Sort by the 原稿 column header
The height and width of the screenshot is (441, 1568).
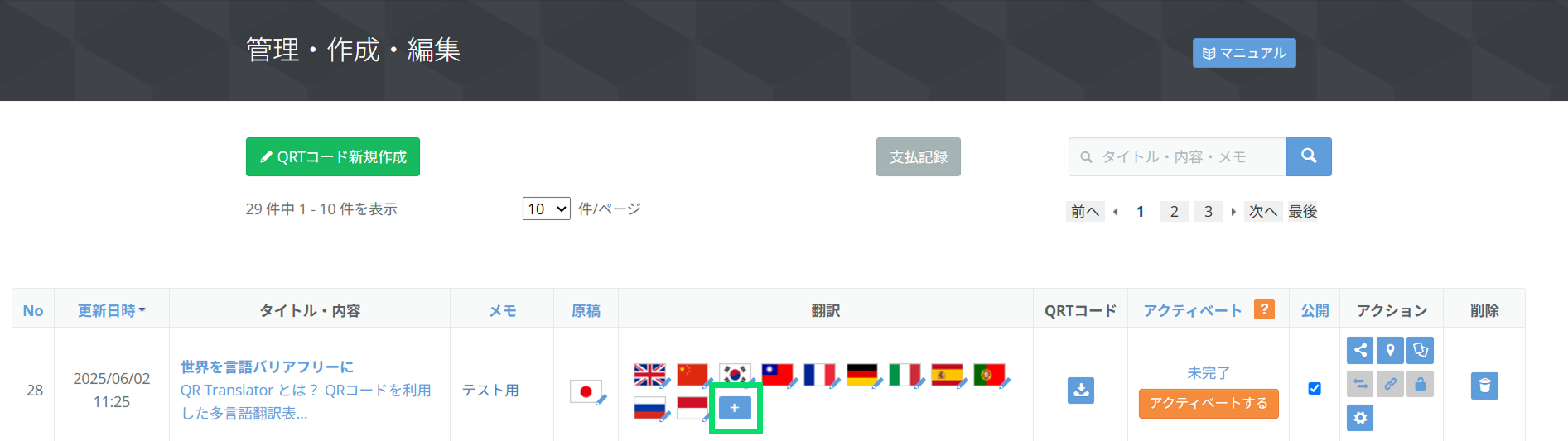[586, 310]
